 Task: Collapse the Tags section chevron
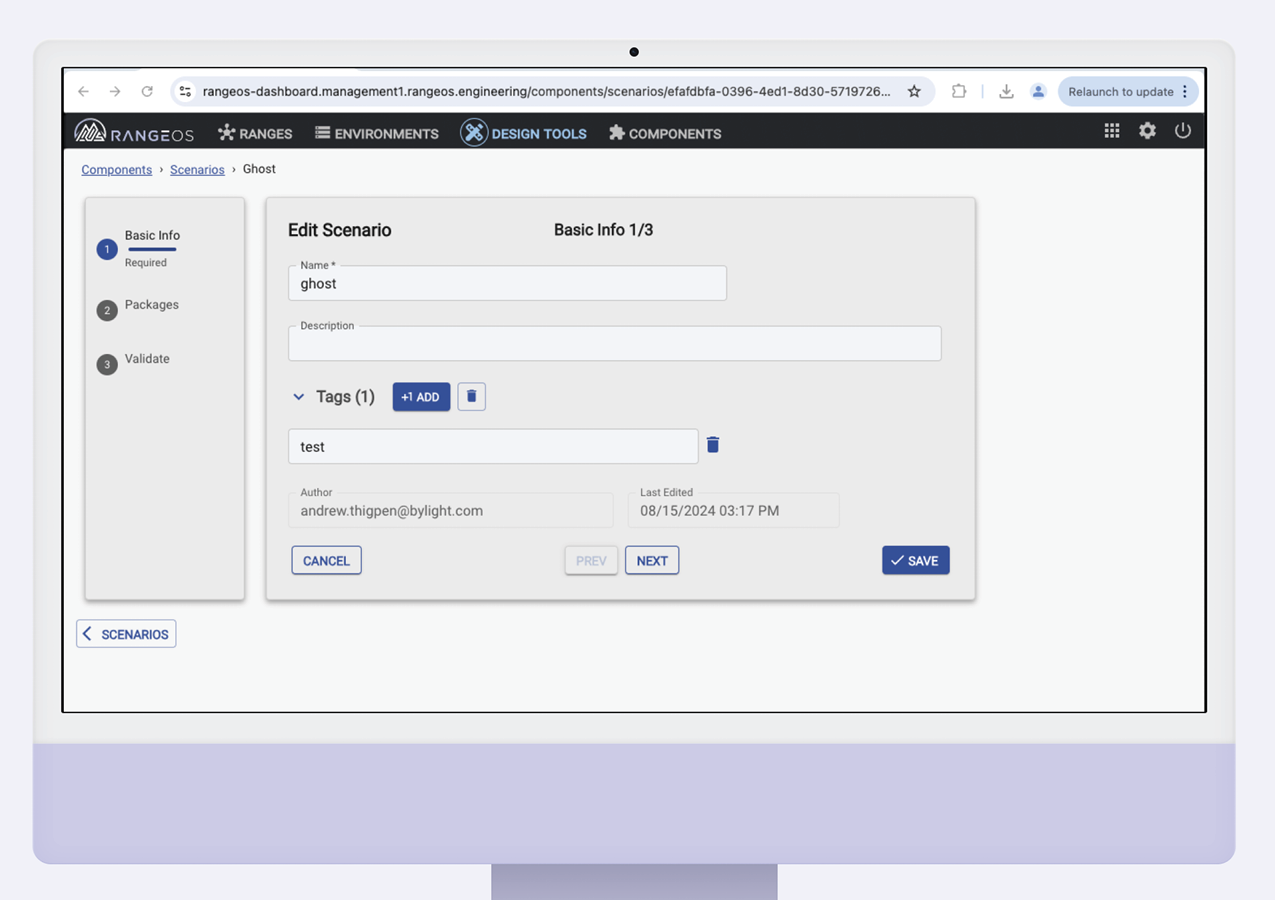298,397
